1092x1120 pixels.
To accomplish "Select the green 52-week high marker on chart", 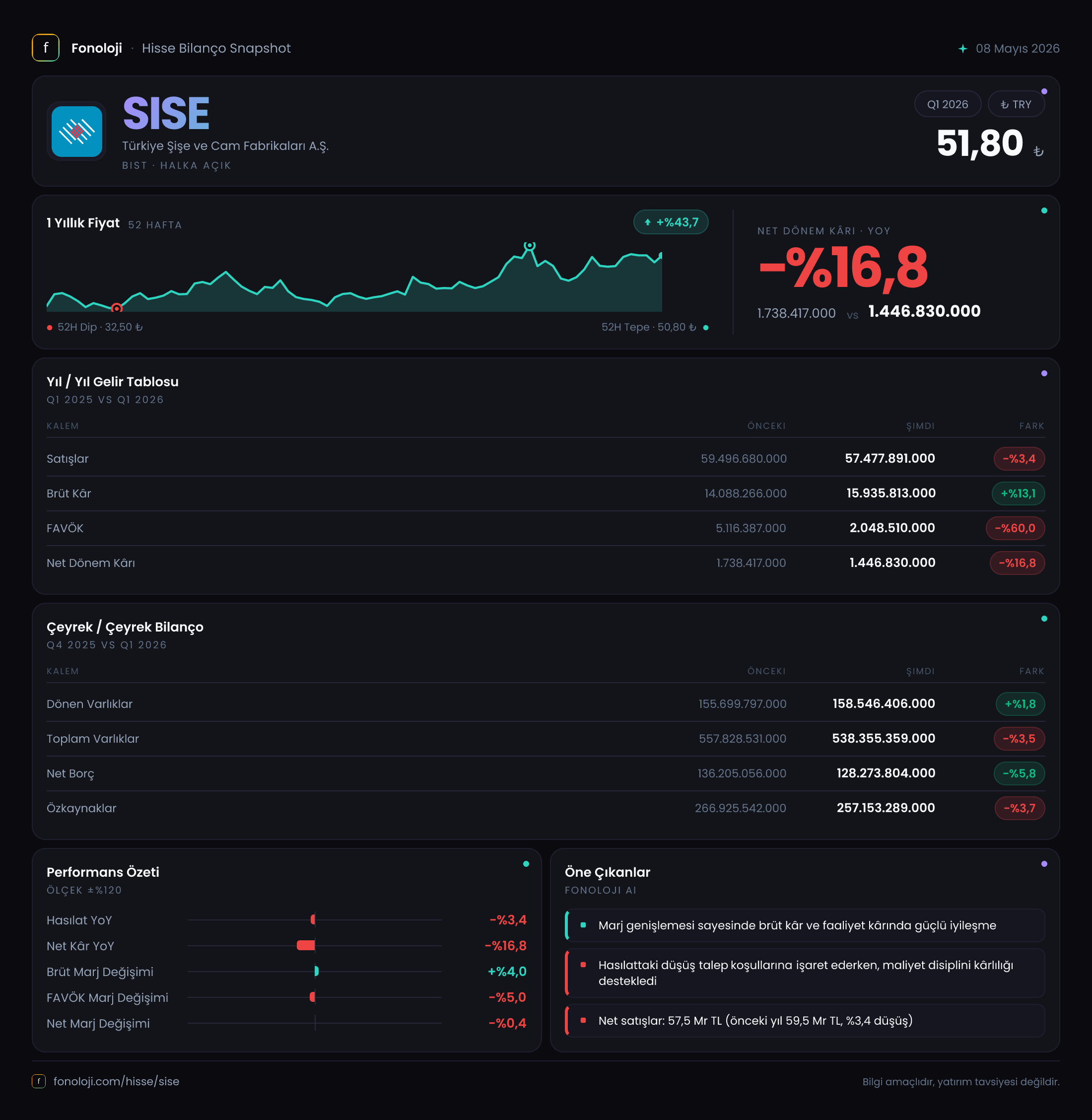I will pos(529,246).
